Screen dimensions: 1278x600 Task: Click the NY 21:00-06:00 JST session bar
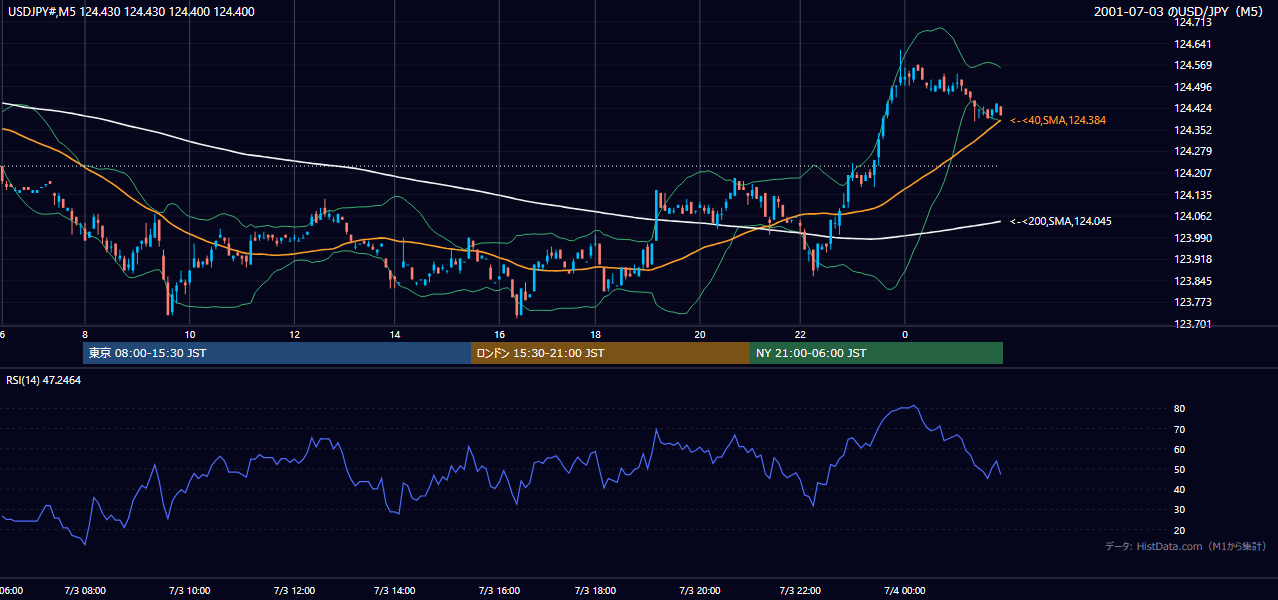click(x=876, y=353)
